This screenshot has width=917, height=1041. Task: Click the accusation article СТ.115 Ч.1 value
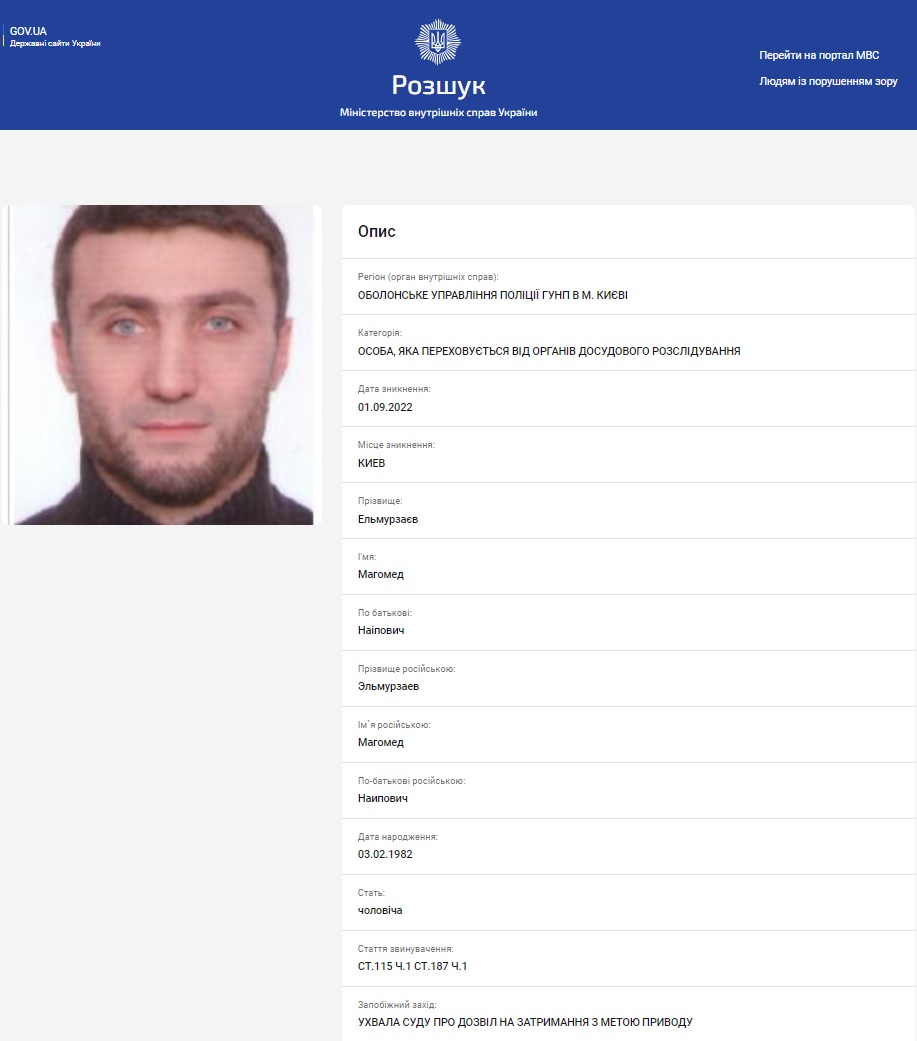tap(412, 966)
